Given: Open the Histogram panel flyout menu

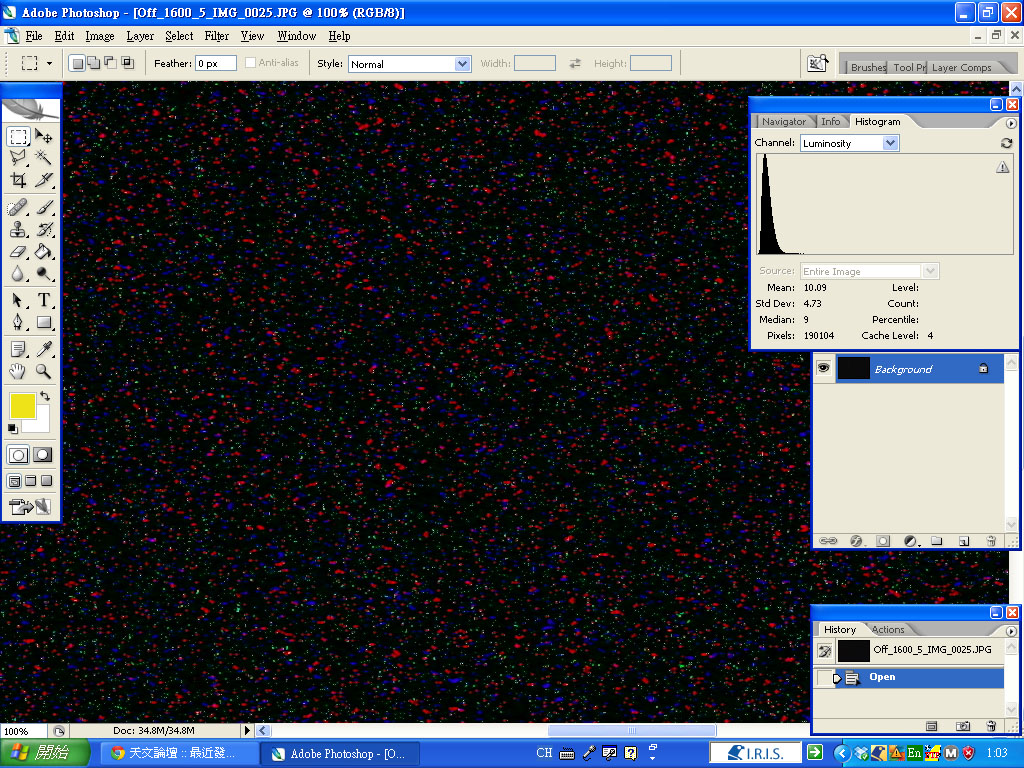Looking at the screenshot, I should click(1011, 122).
